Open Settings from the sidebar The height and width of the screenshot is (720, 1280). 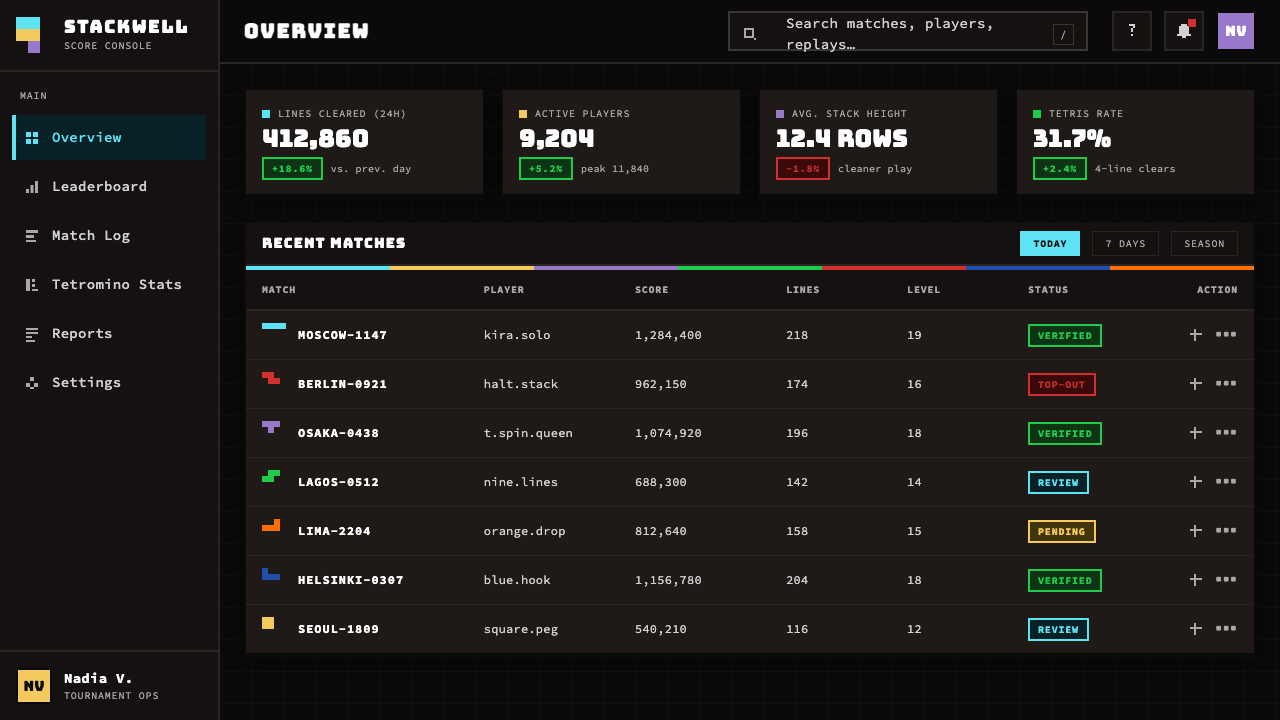coord(109,382)
